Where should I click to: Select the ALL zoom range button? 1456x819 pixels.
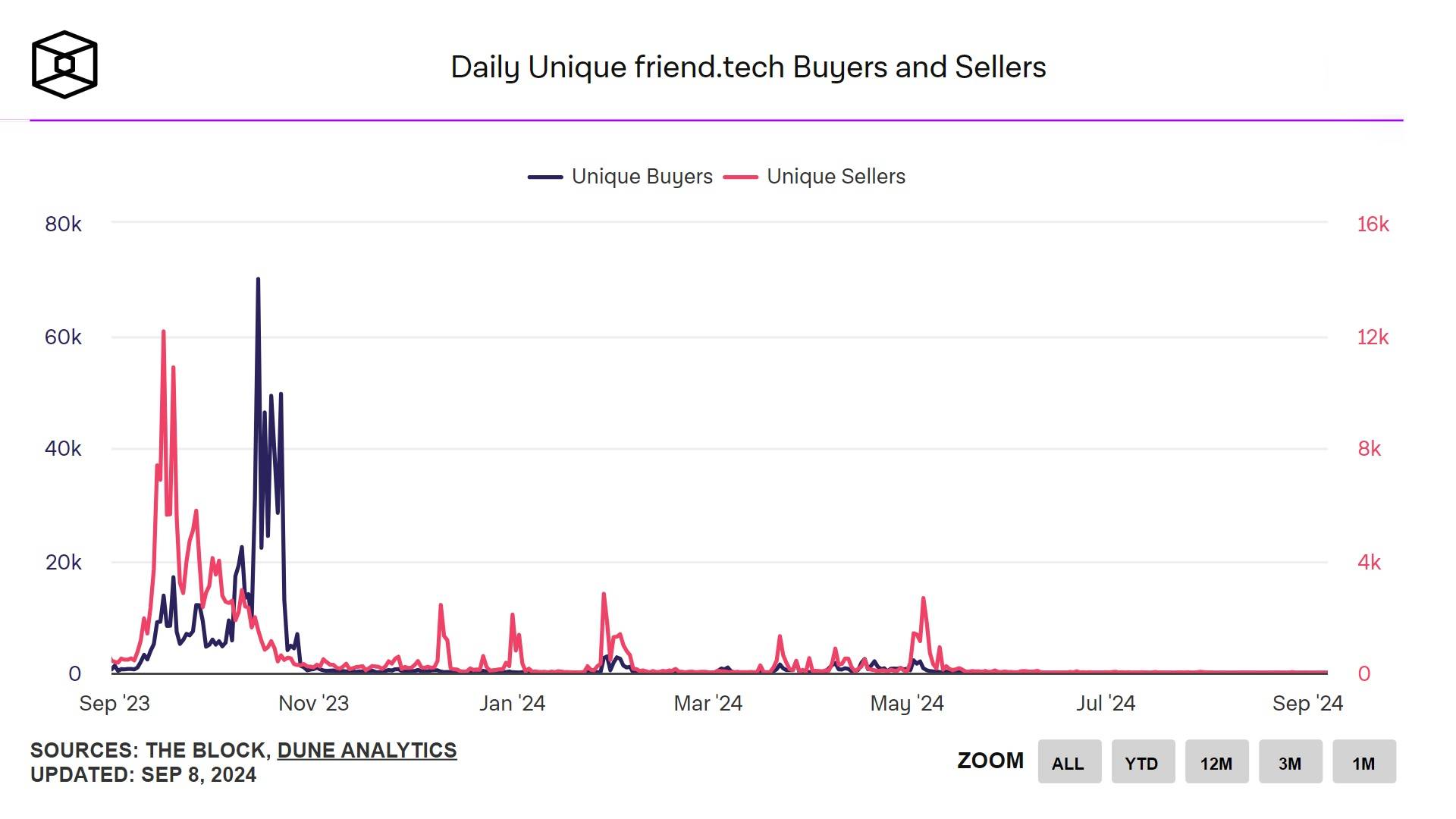point(1069,762)
